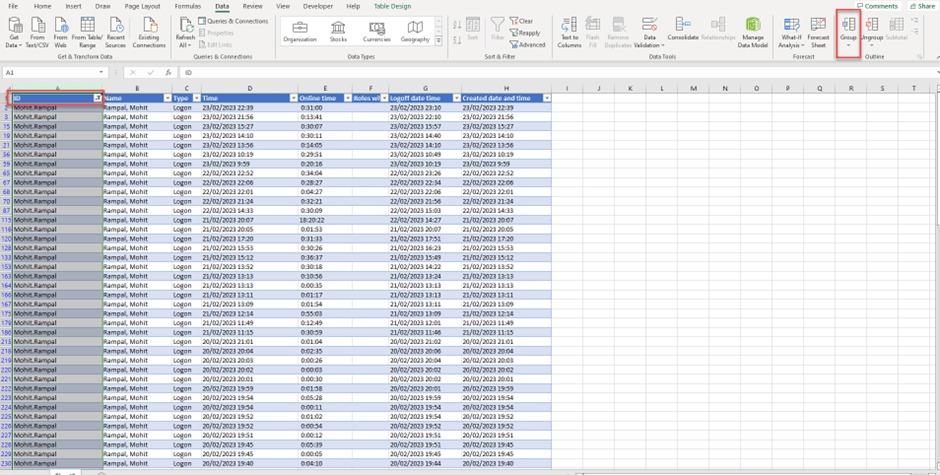Select the Stocks data type

339,32
